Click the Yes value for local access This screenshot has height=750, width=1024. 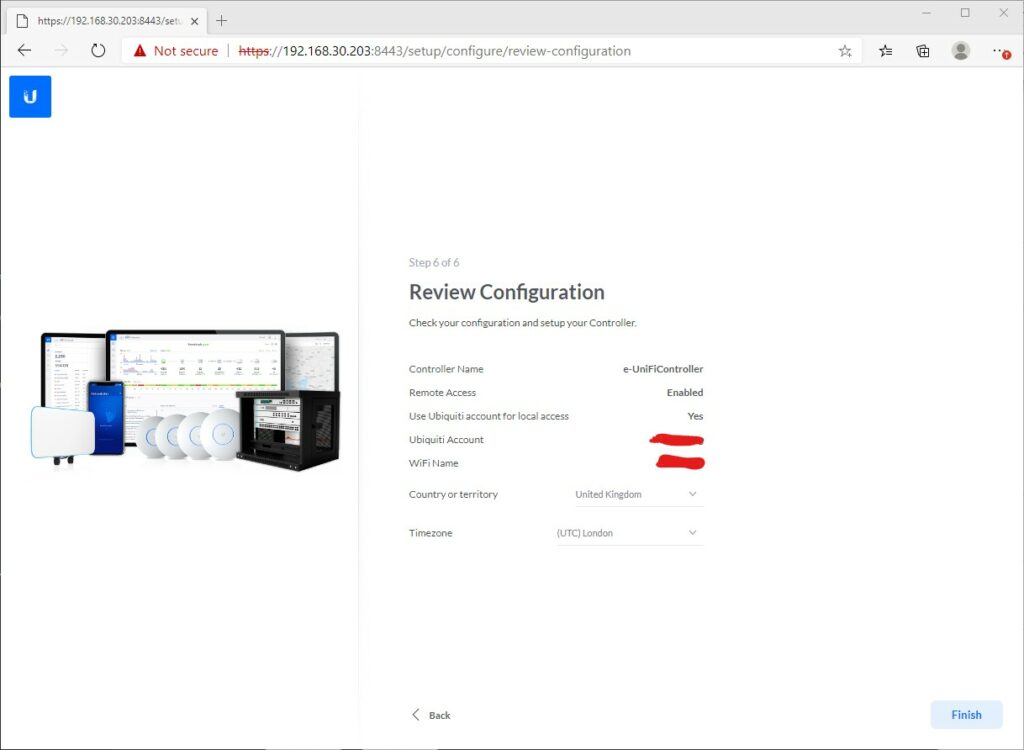[x=695, y=416]
